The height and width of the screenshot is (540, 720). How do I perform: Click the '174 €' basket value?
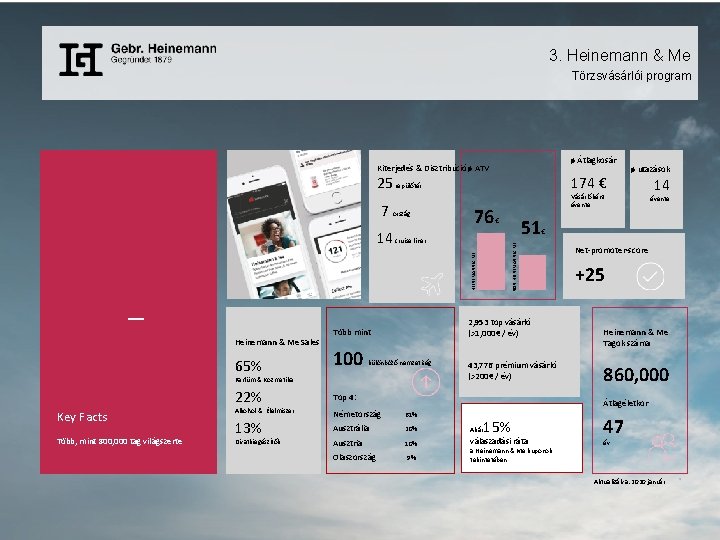tap(589, 183)
